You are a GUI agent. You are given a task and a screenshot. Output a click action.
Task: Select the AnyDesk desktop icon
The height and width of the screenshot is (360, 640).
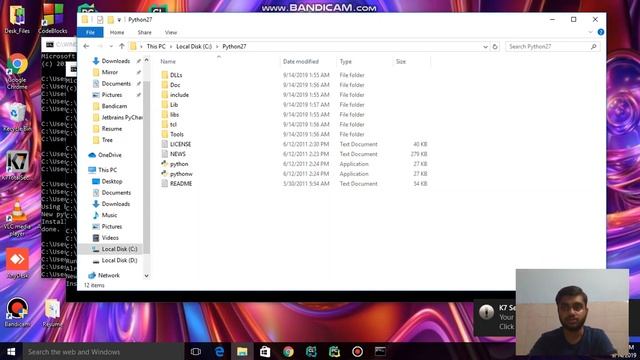coord(17,263)
